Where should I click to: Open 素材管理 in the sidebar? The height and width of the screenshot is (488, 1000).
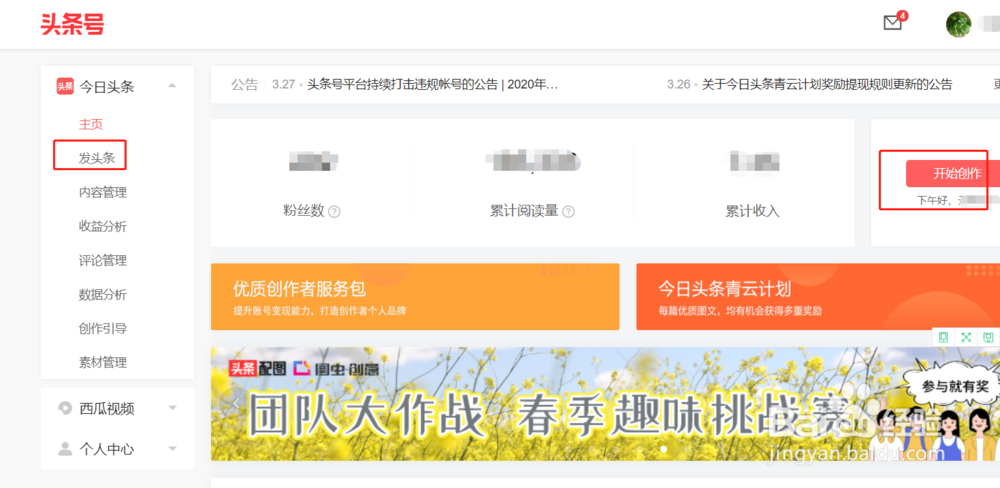click(x=103, y=362)
